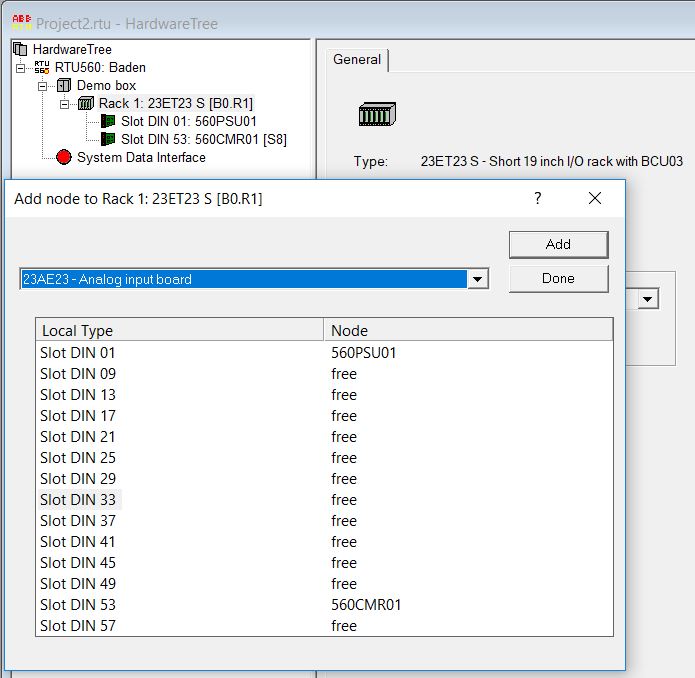Screen dimensions: 695x678
Task: Click the red System Data Interface icon
Action: click(x=64, y=157)
